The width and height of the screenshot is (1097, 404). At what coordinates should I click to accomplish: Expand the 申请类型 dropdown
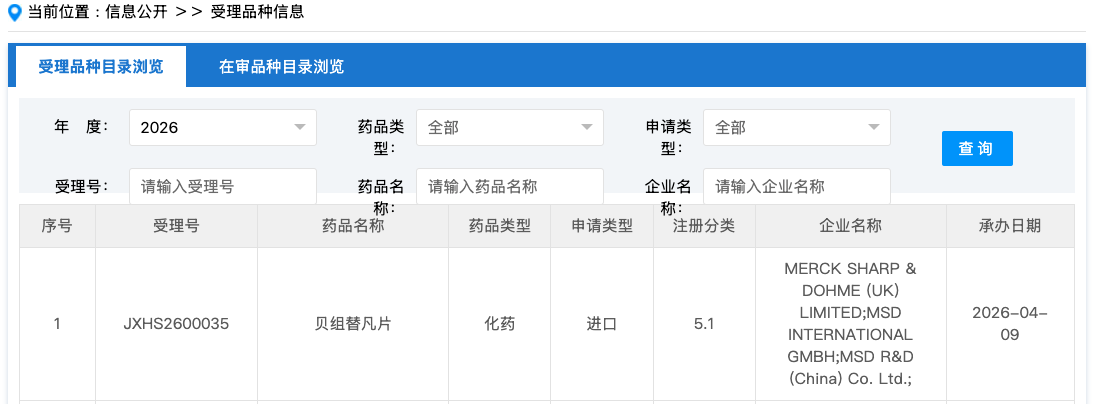(796, 128)
